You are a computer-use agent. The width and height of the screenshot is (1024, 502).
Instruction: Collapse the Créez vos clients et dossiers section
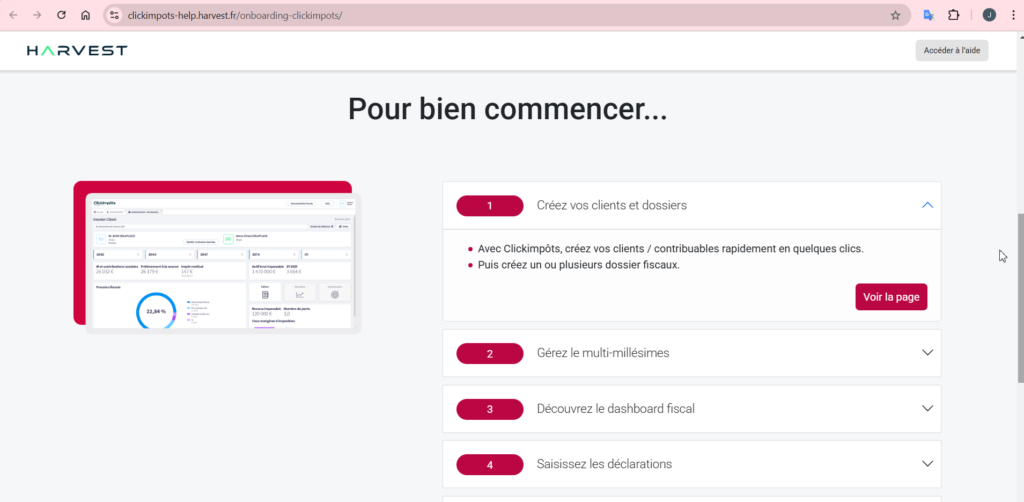(927, 205)
